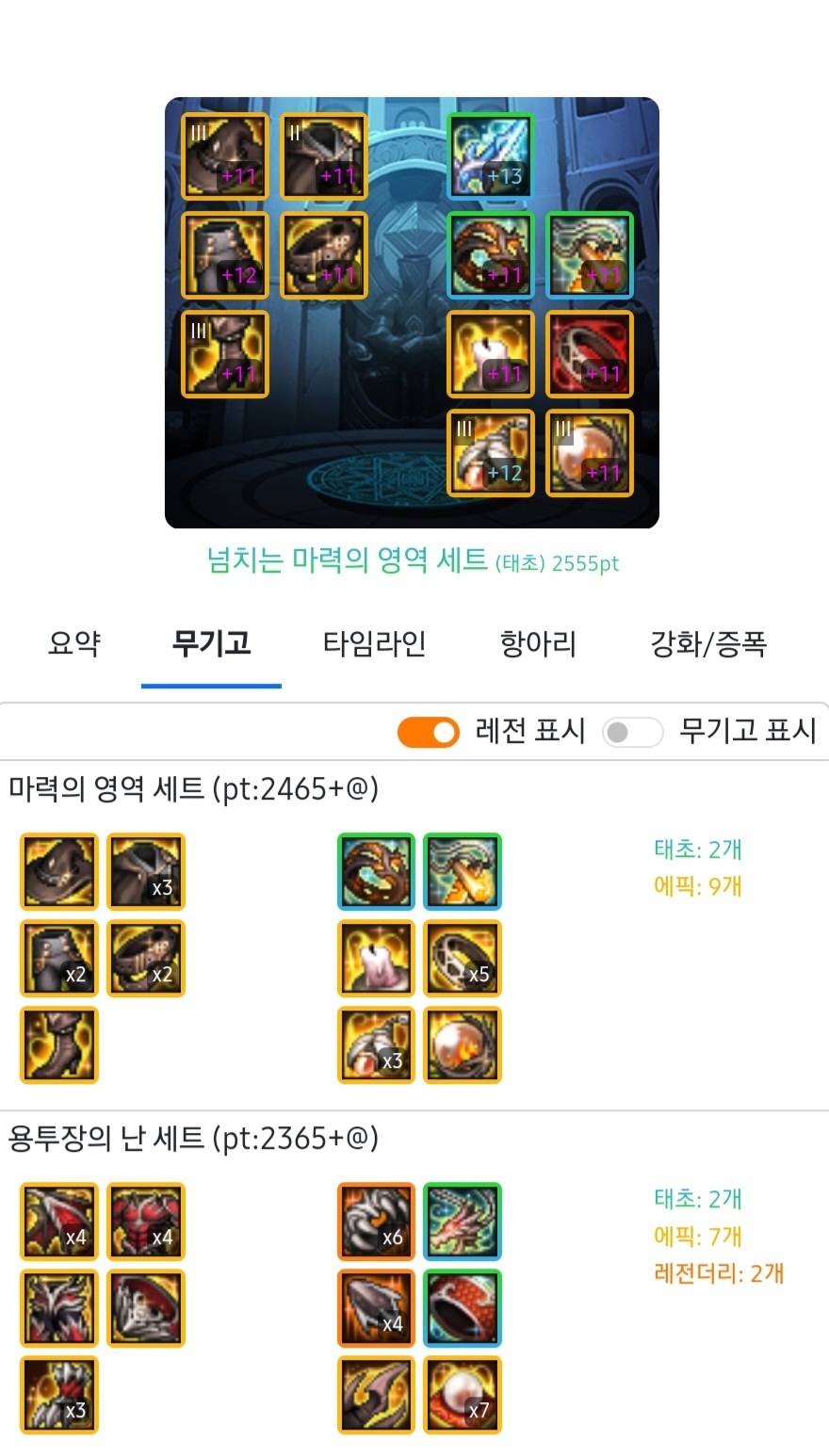This screenshot has width=829, height=1456.
Task: Click the boots icon in 마력의 영역 set
Action: 59,1045
